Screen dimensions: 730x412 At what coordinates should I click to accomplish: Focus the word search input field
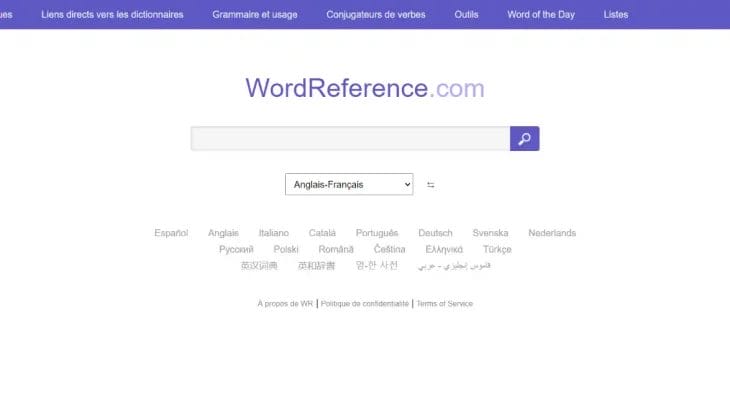coord(350,138)
